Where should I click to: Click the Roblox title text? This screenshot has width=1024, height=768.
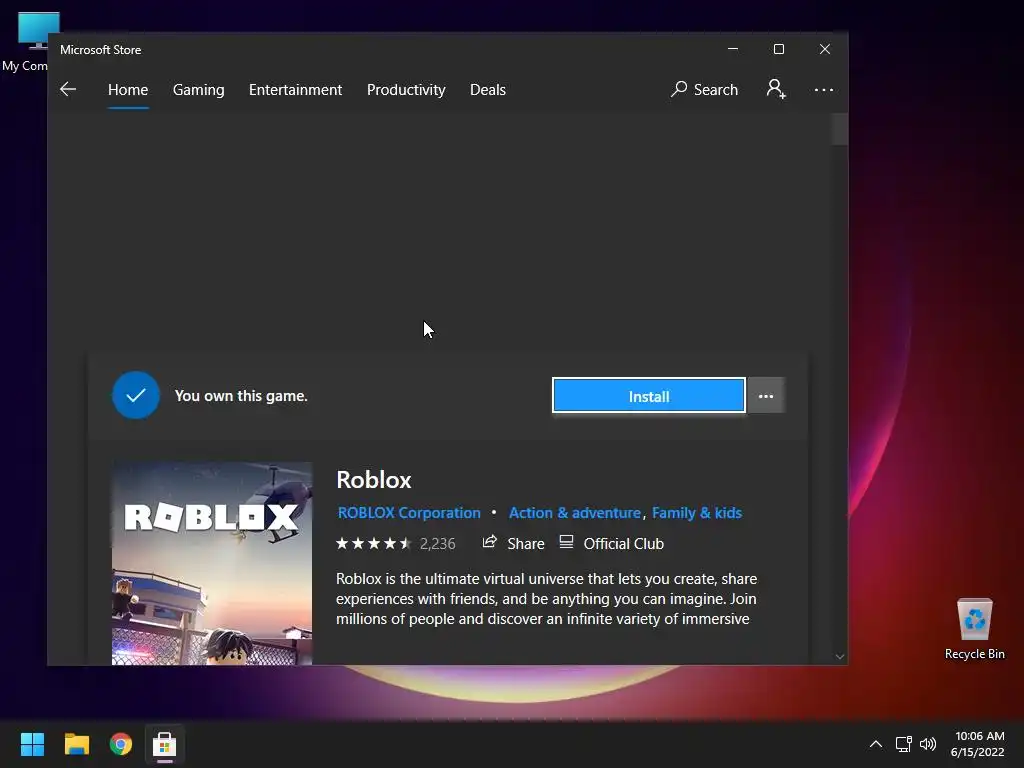374,480
